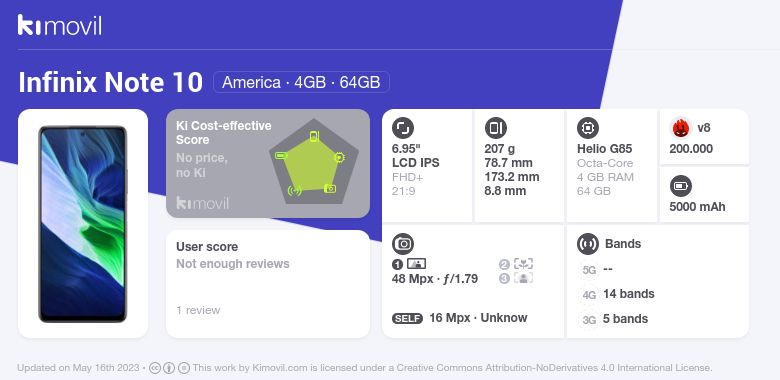Click the Ki score pentagon radar chart
The height and width of the screenshot is (380, 780).
[314, 162]
